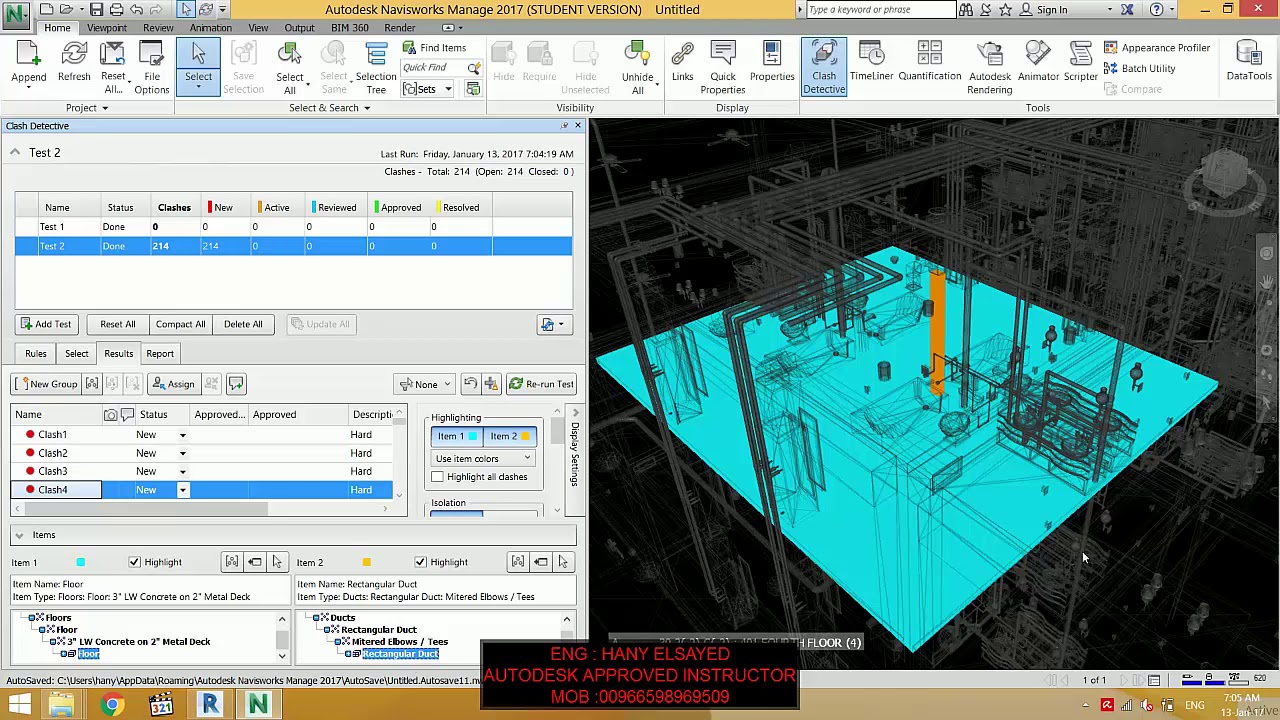Open the Selection Tree
Screen dimensions: 1280x720
point(376,68)
